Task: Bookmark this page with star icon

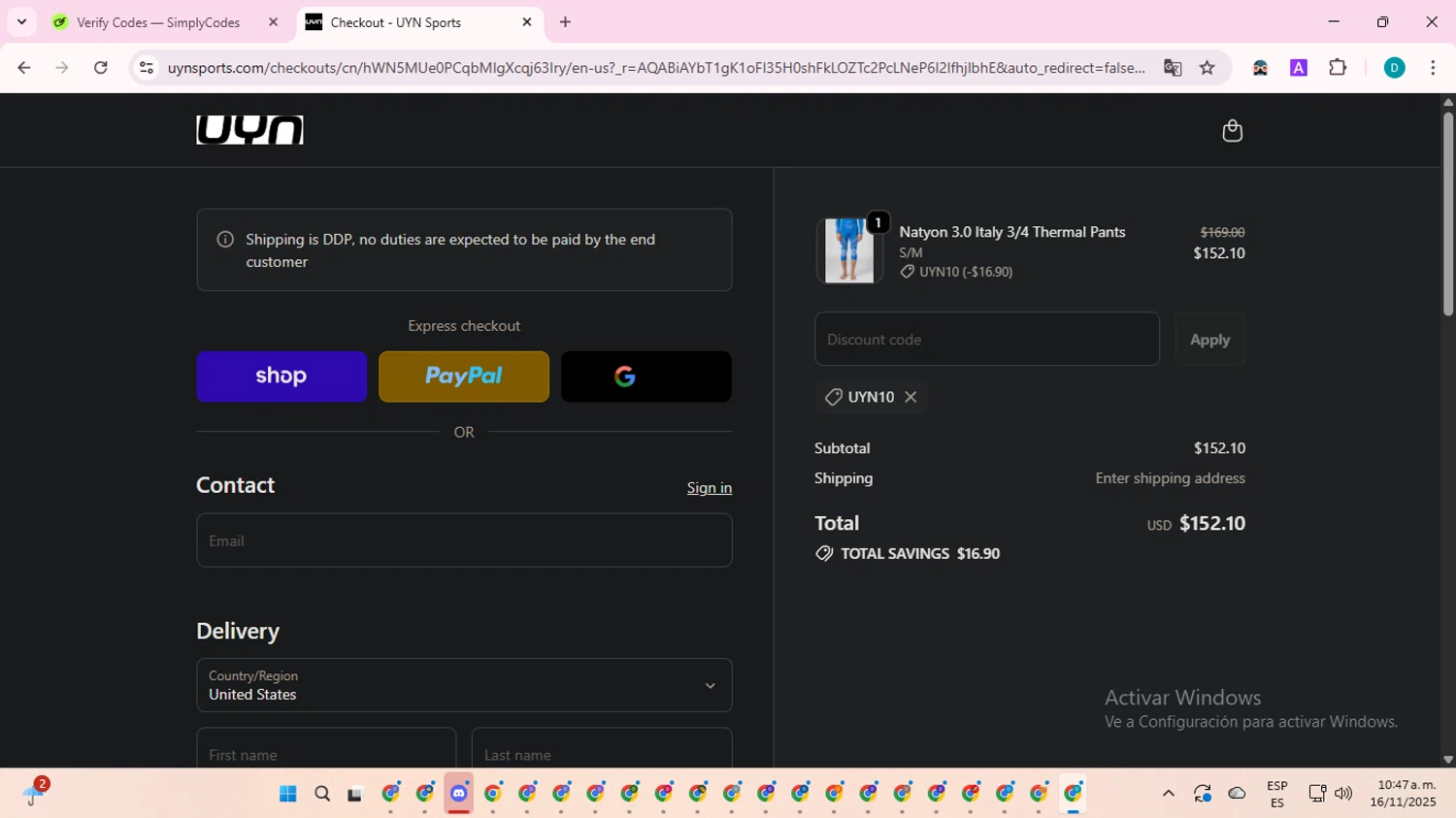Action: pyautogui.click(x=1208, y=68)
